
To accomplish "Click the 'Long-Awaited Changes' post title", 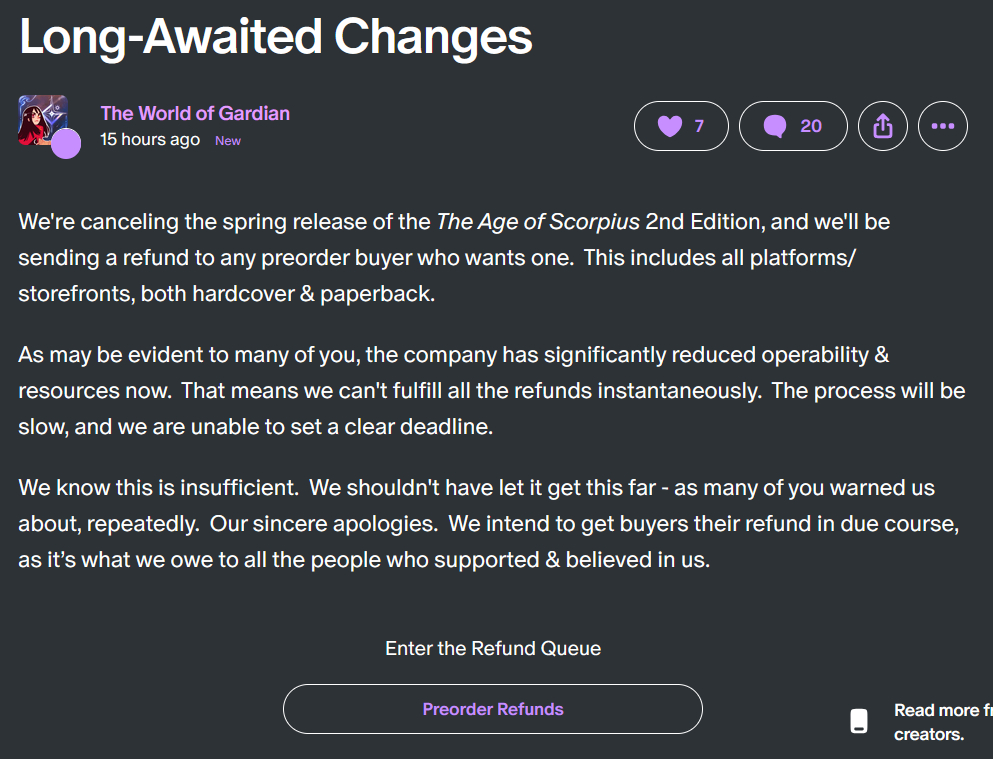I will pyautogui.click(x=276, y=37).
